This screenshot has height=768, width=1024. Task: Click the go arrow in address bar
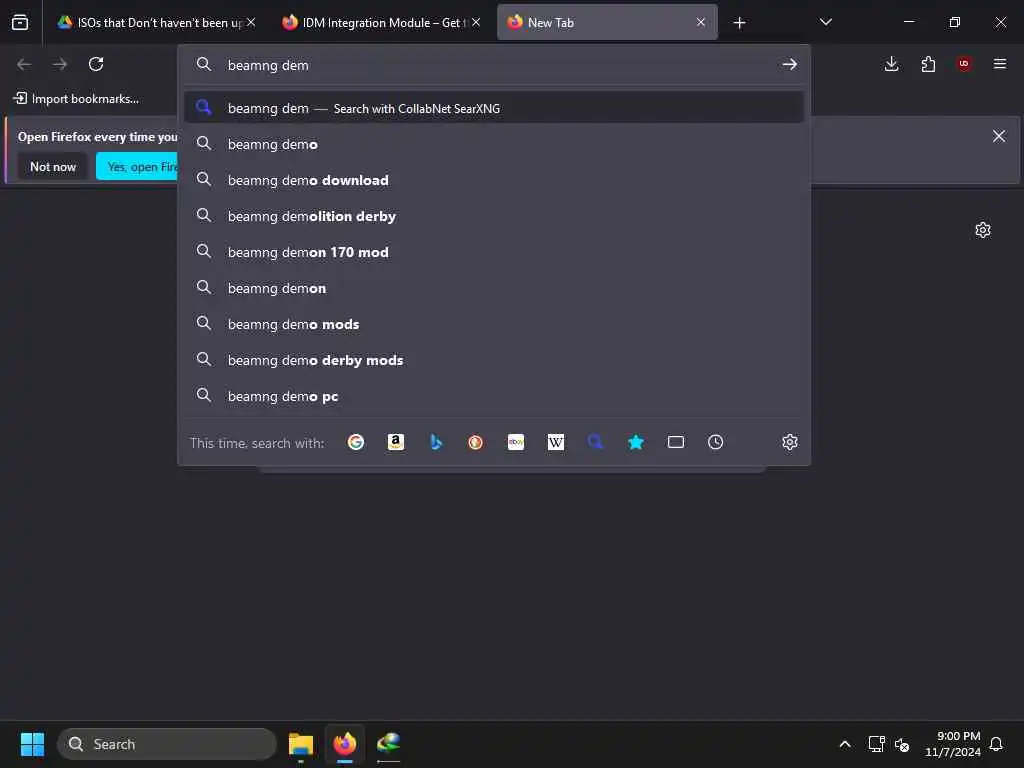coord(790,64)
